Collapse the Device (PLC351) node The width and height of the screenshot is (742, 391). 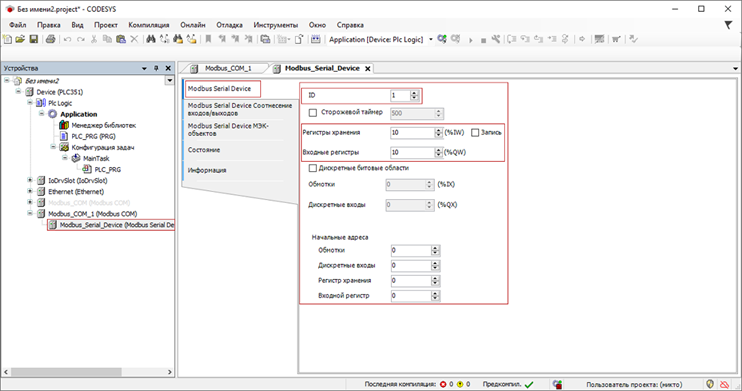(18, 91)
